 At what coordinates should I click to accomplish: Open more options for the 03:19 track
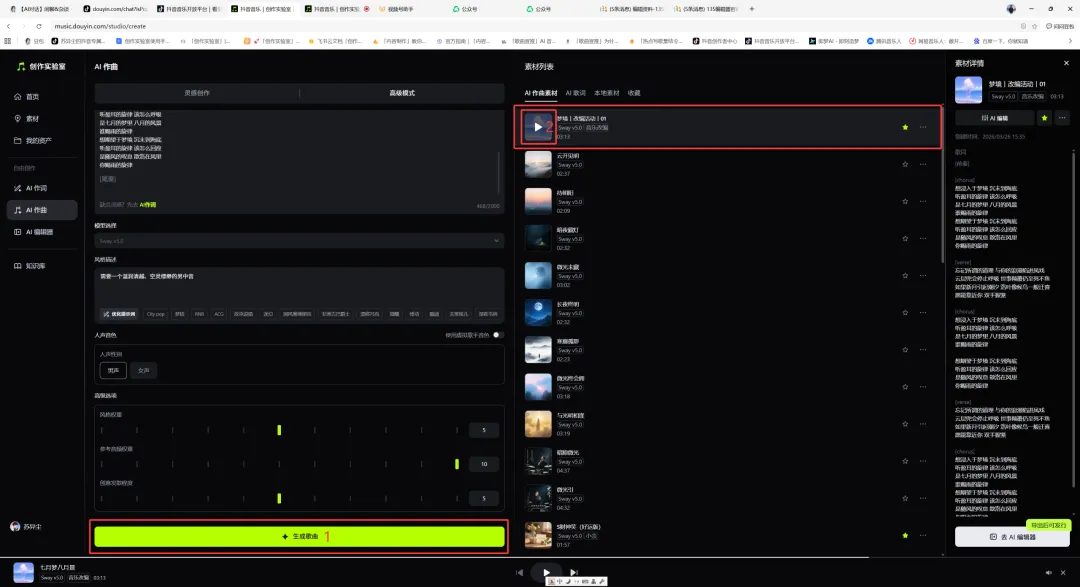[923, 424]
